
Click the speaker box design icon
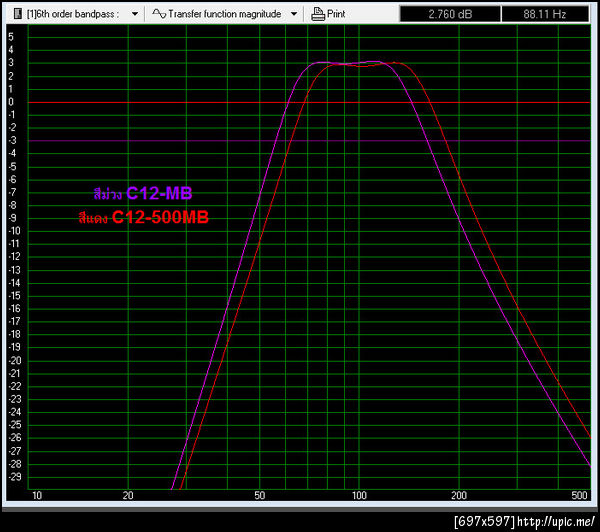18,14
